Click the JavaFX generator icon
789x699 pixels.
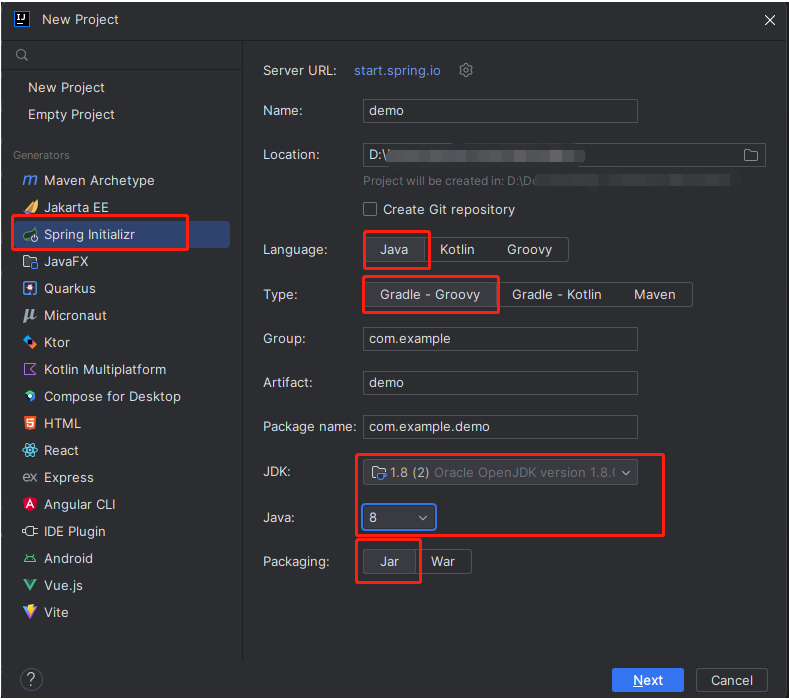30,262
